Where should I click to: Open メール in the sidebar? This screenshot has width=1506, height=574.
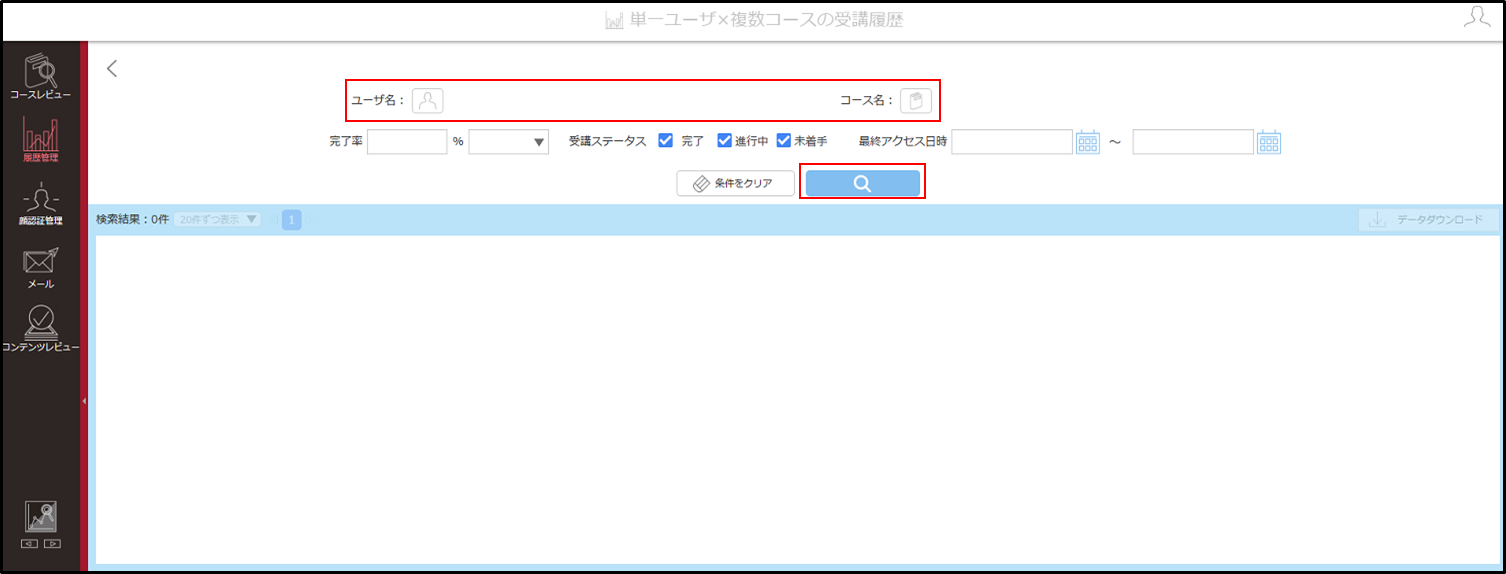point(40,268)
